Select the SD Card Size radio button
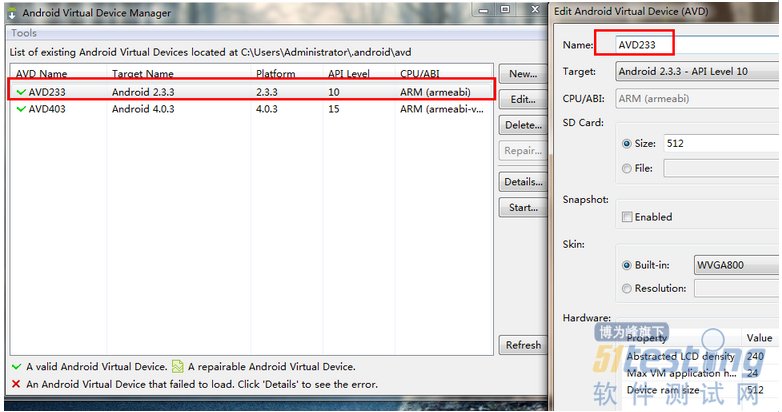Viewport: 782px width, 412px height. [x=627, y=144]
